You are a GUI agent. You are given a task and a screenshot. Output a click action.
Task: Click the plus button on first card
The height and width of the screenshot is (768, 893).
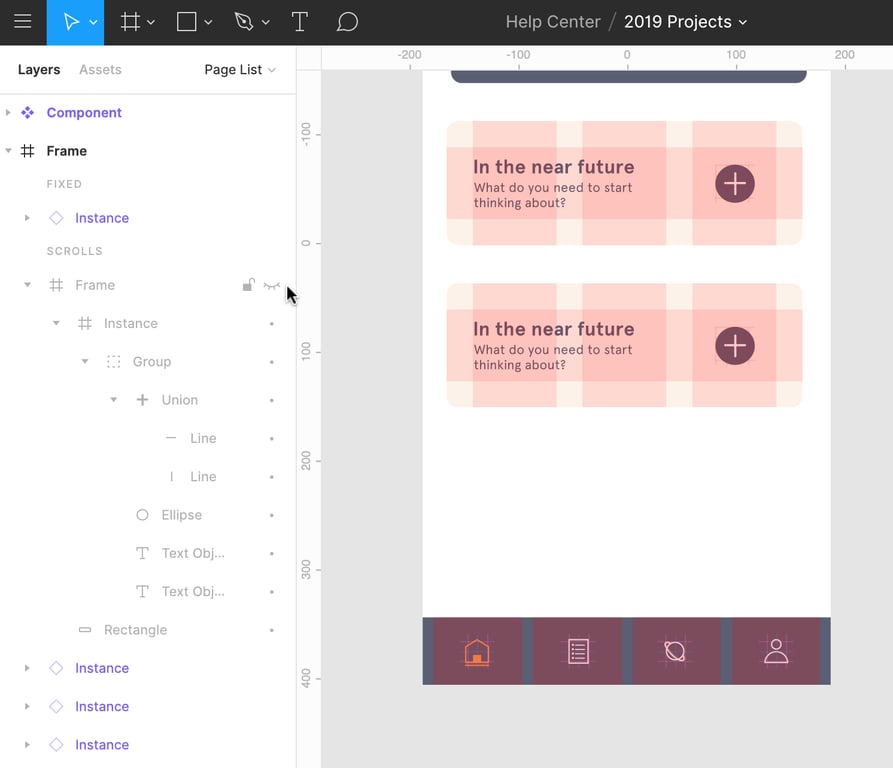(x=735, y=183)
